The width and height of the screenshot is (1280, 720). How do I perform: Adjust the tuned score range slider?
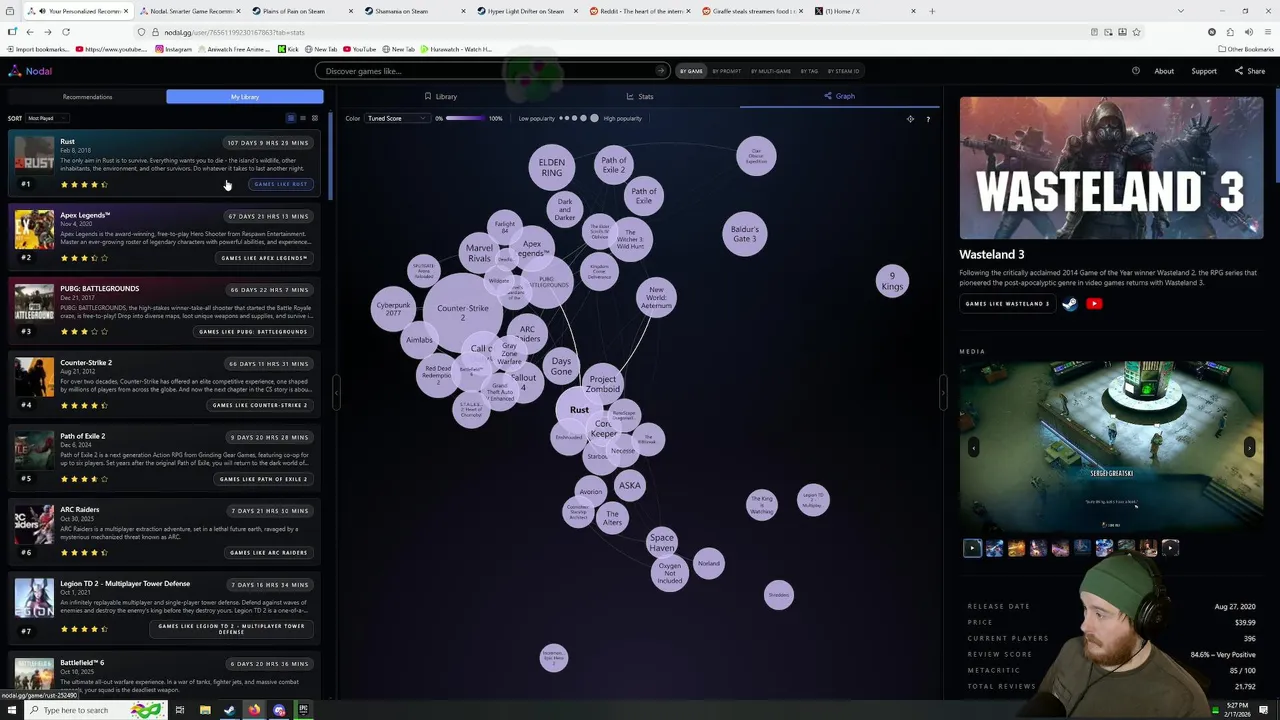(464, 118)
